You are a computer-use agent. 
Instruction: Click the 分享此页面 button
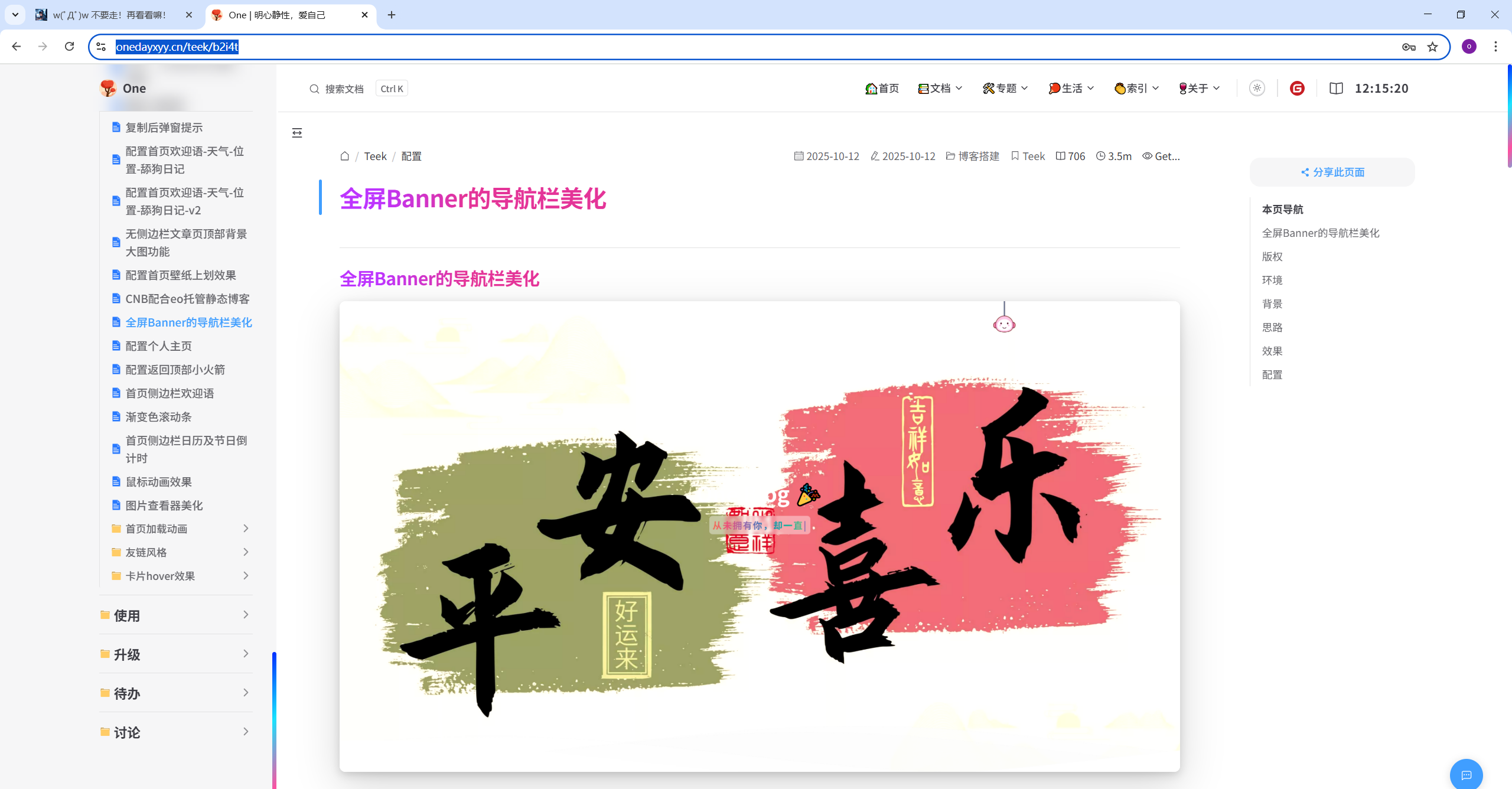click(1332, 172)
